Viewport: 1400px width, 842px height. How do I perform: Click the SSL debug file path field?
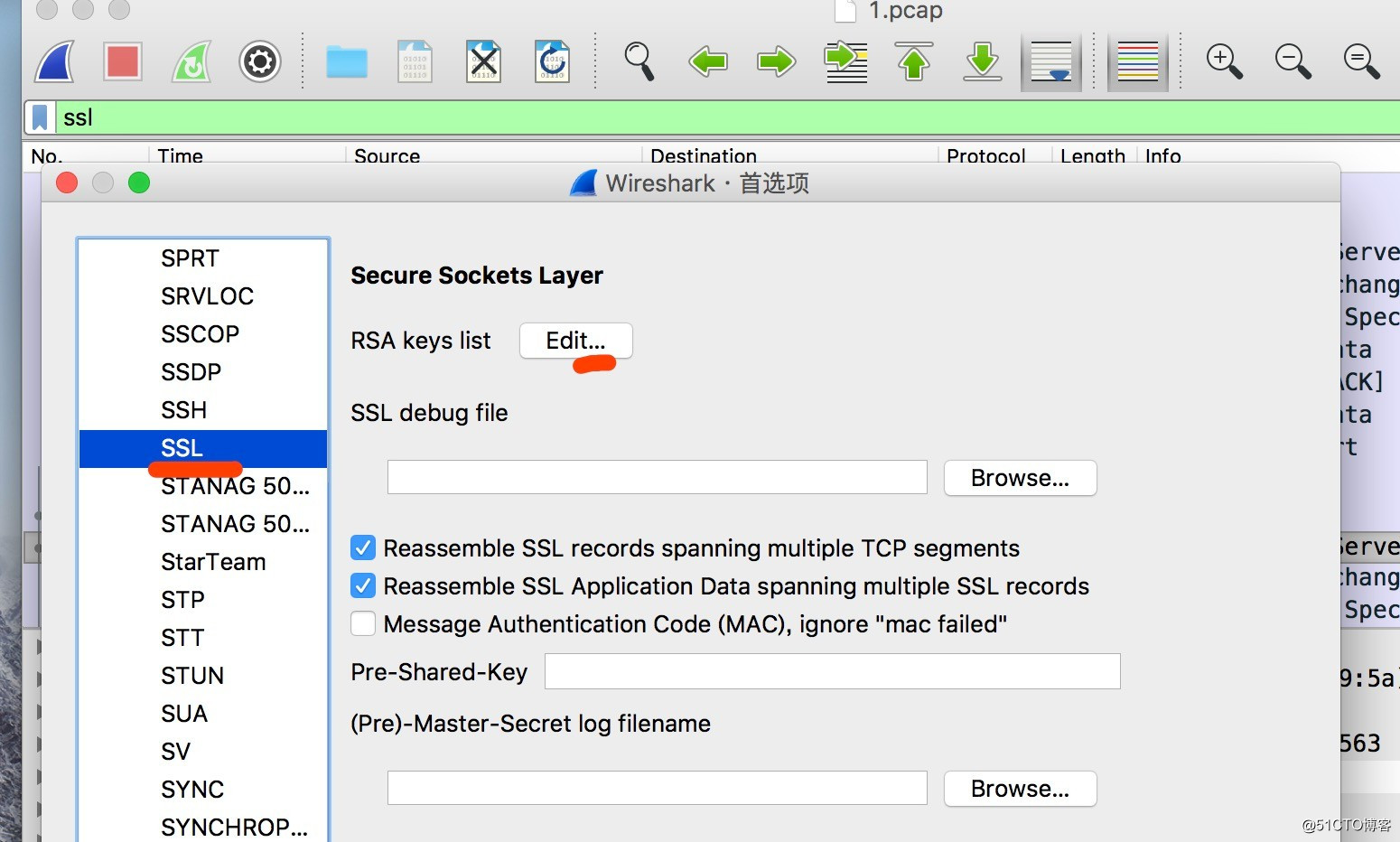pyautogui.click(x=658, y=477)
